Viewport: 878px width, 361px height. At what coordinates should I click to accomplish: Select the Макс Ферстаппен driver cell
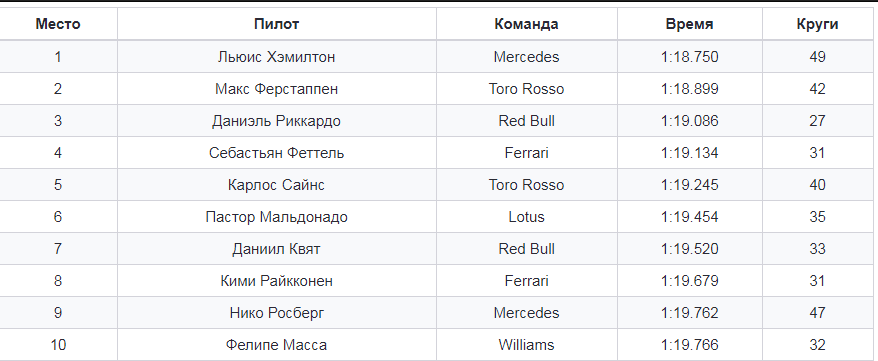click(x=277, y=89)
